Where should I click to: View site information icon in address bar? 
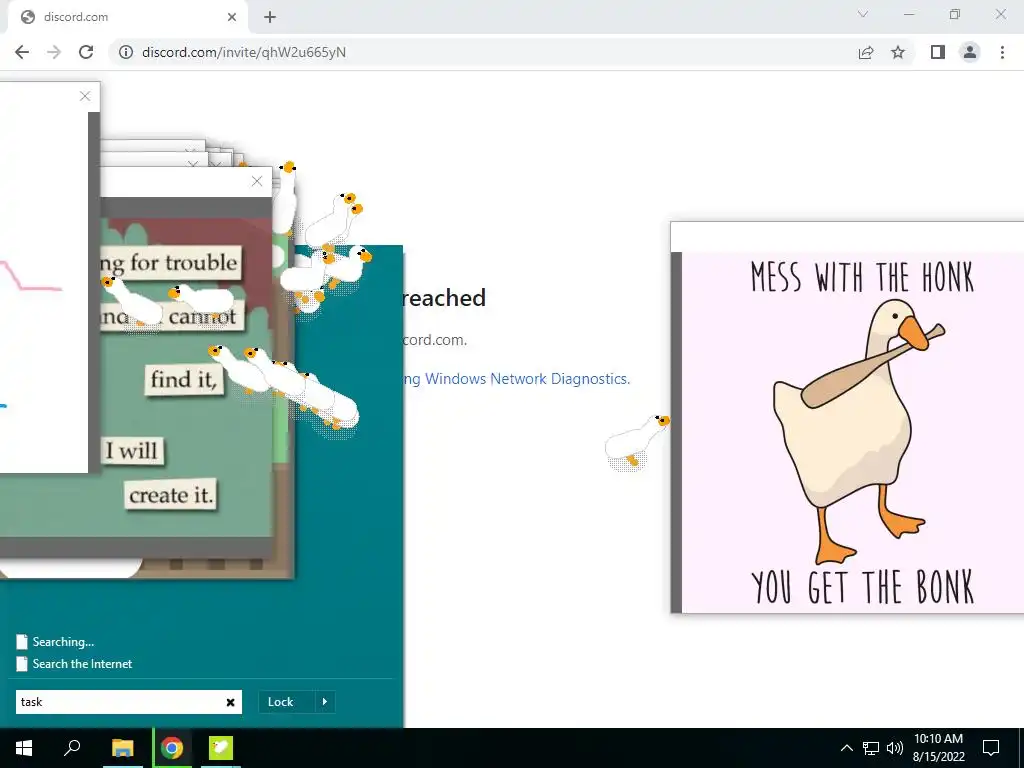125,52
